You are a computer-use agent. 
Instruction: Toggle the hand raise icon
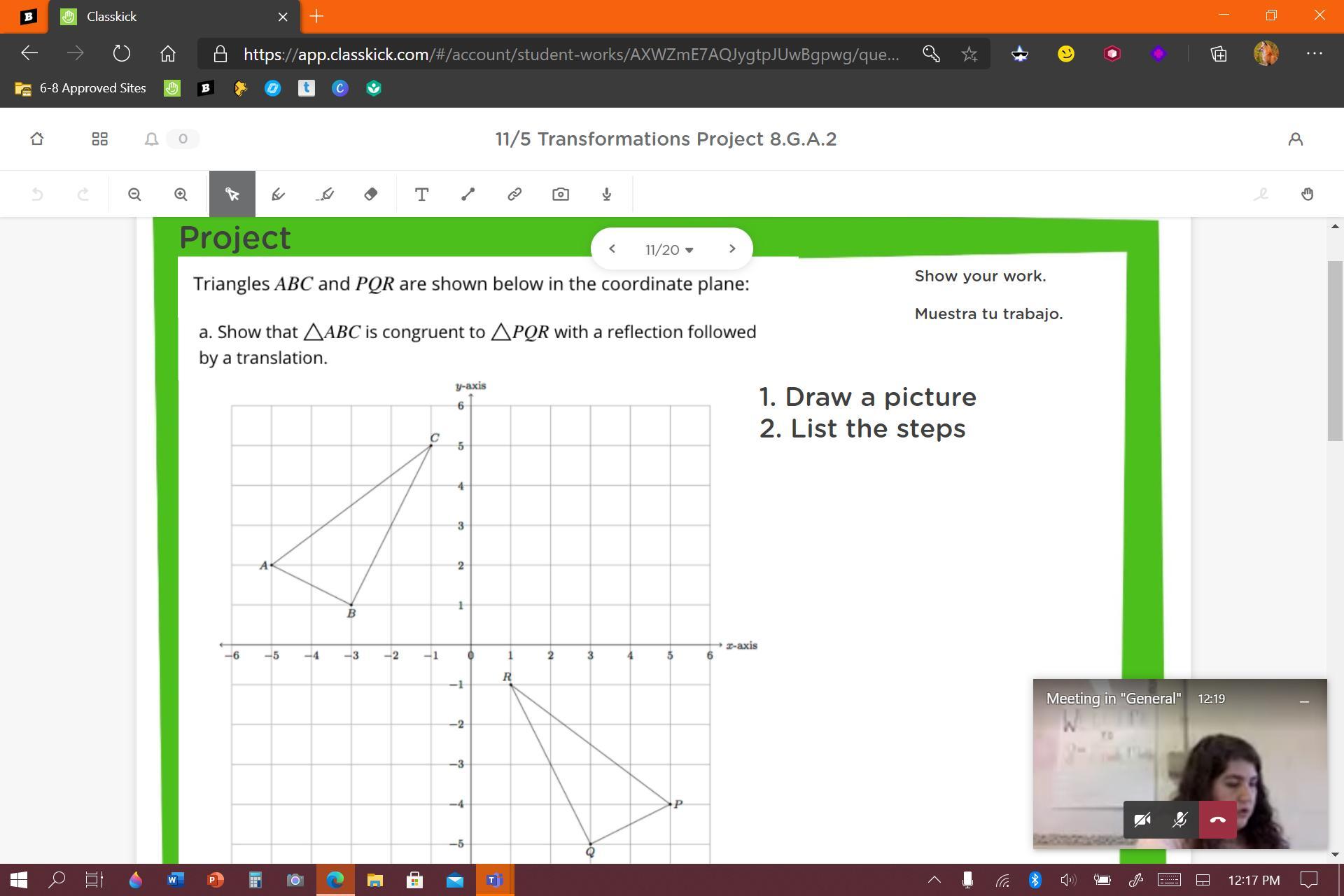coord(1307,195)
